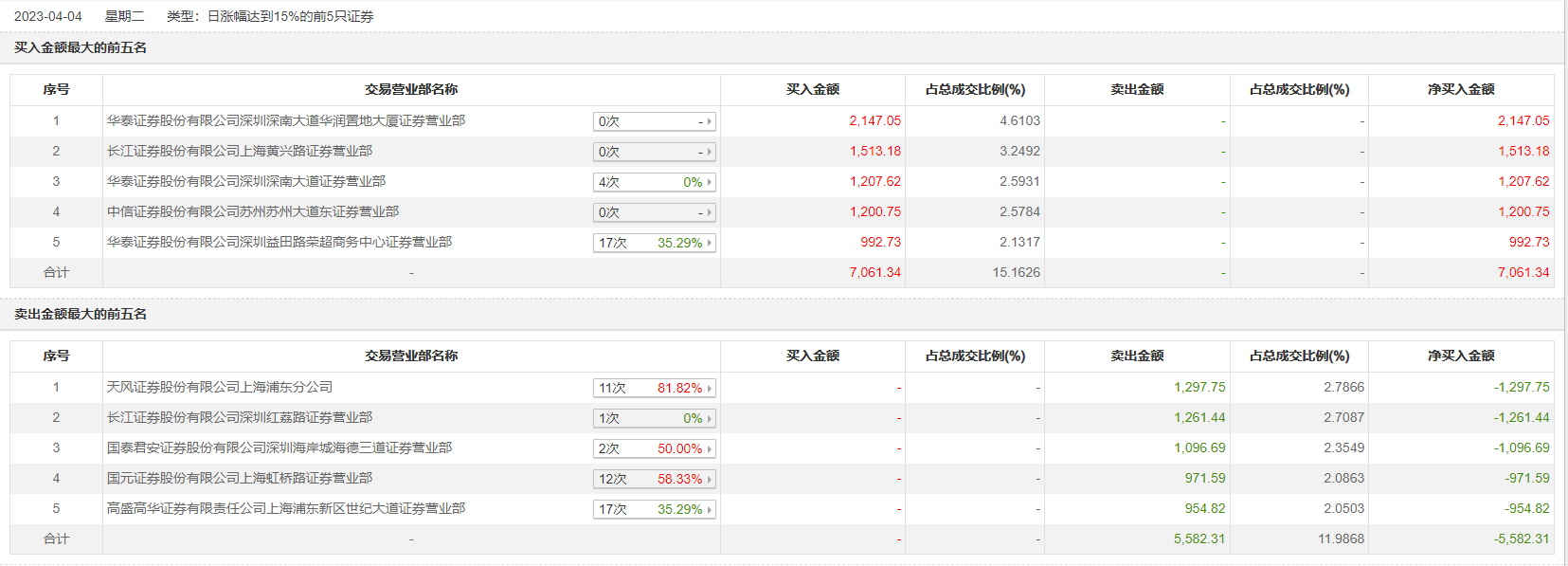
Task: Click 国泰君安深圳海岸城海德三道营业部 link
Action: 279,448
